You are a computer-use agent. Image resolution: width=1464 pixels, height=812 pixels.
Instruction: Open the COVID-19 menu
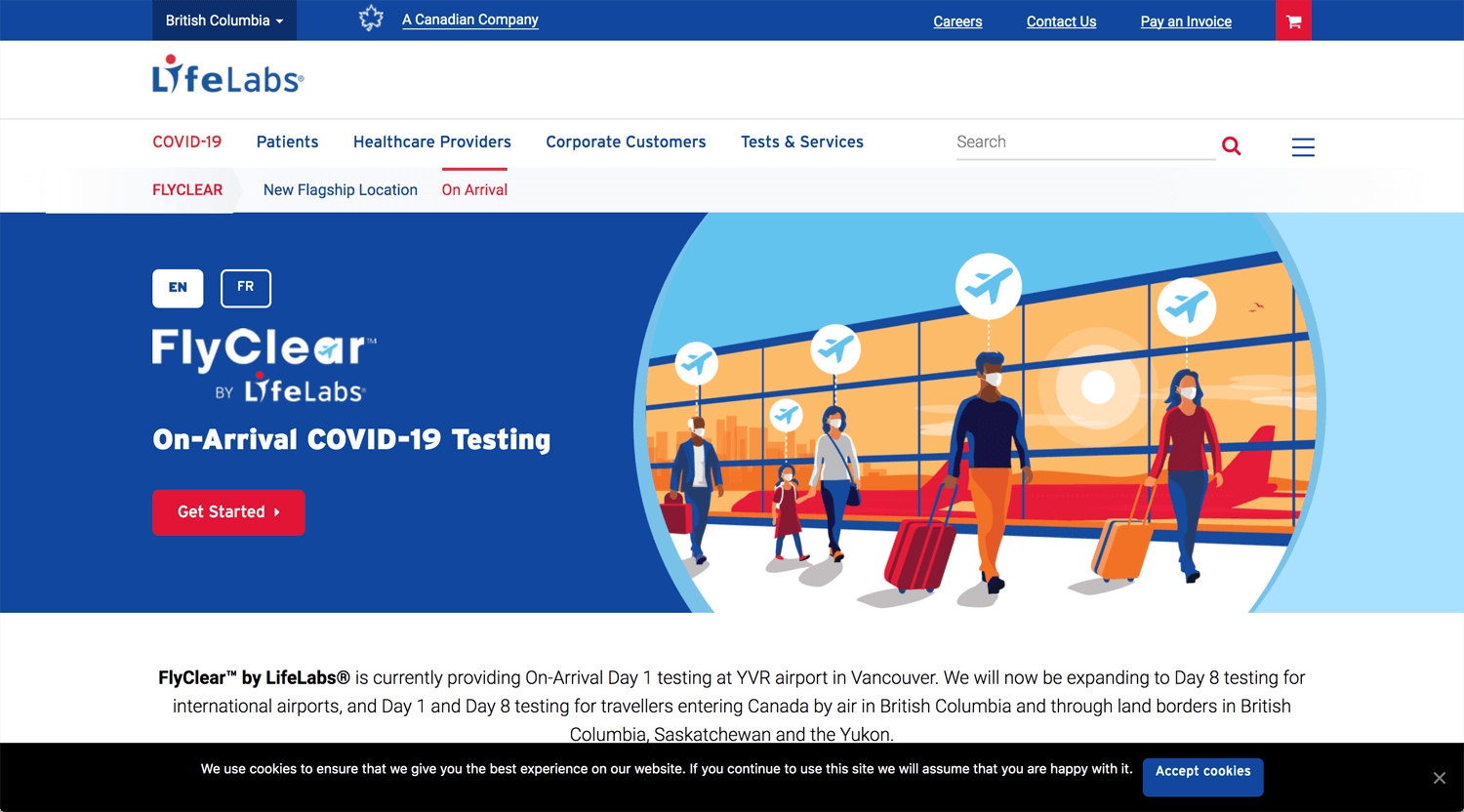[187, 142]
